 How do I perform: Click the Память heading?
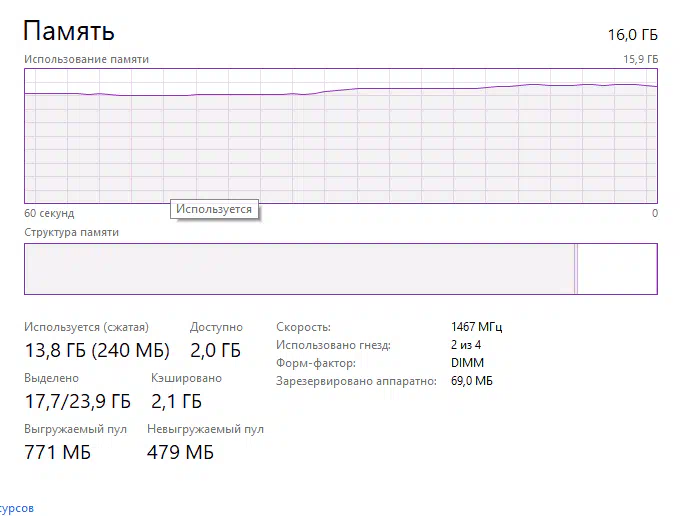[69, 31]
